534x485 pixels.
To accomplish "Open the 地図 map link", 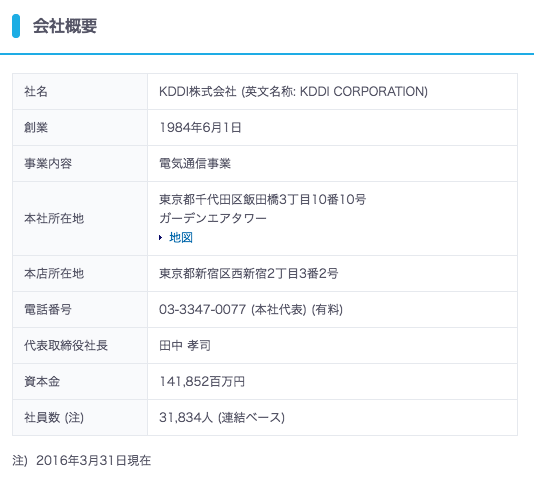I will [181, 237].
